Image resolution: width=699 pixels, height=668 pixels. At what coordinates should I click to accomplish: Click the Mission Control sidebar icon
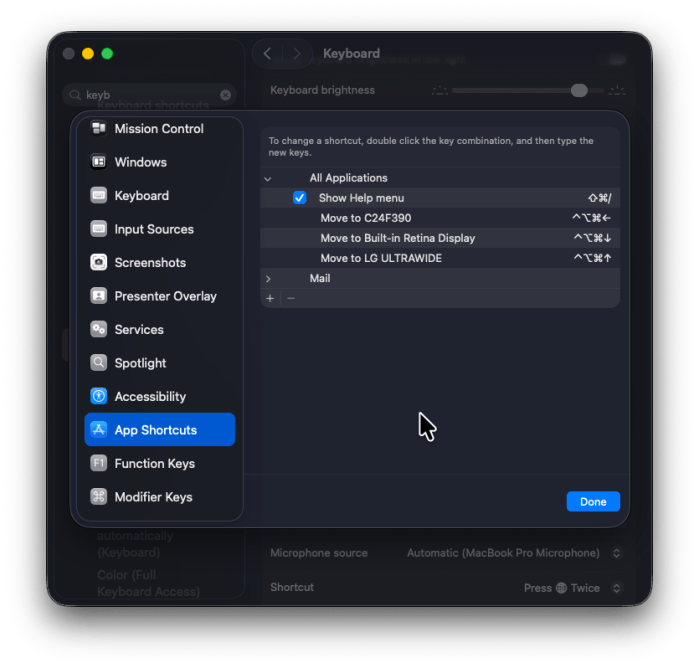[99, 129]
